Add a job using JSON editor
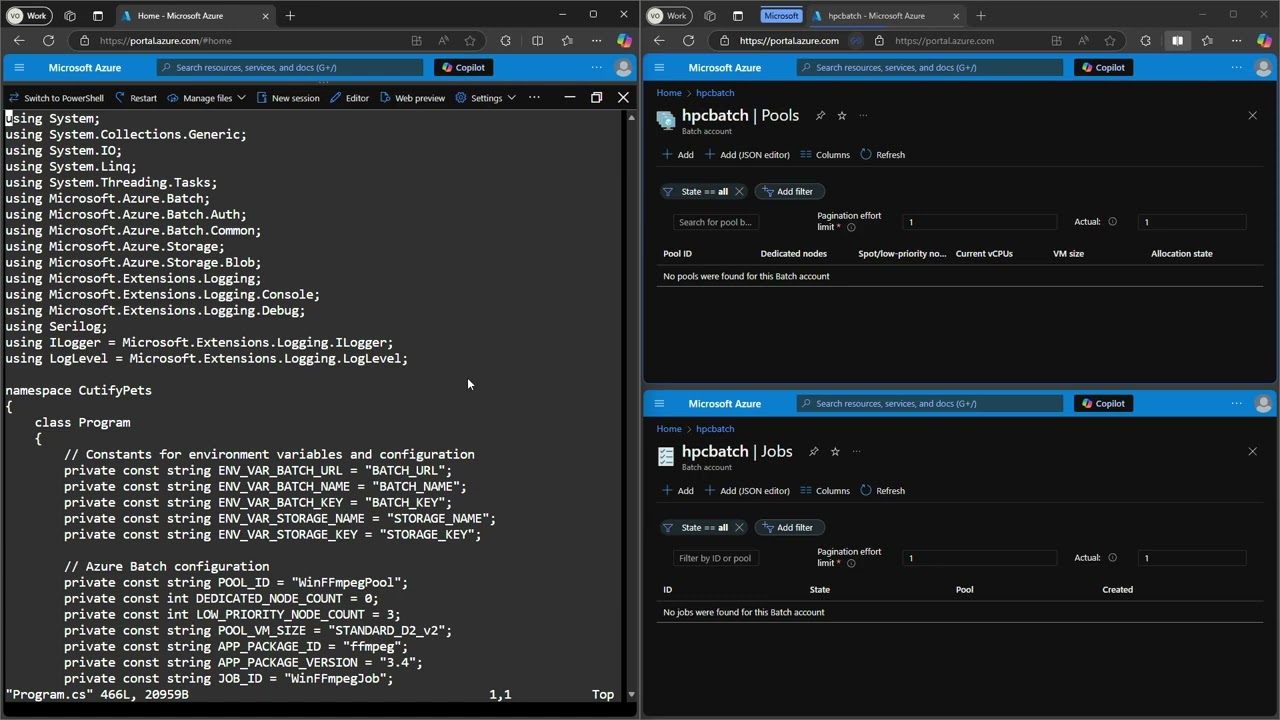Viewport: 1280px width, 720px height. tap(747, 491)
